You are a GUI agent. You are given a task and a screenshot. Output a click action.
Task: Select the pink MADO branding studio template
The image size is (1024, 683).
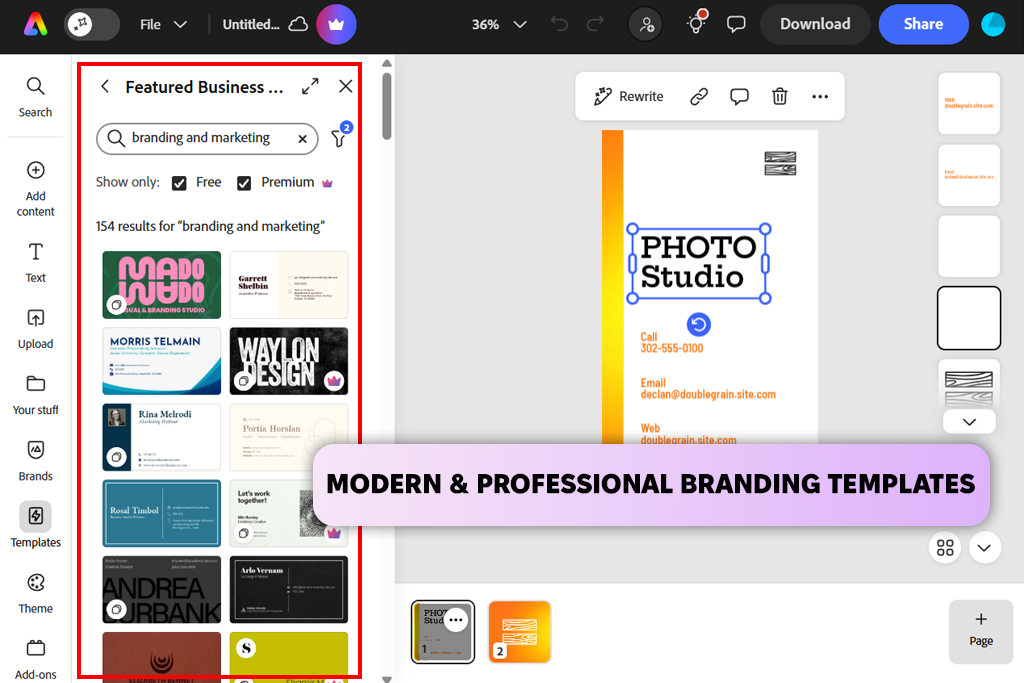pos(161,285)
